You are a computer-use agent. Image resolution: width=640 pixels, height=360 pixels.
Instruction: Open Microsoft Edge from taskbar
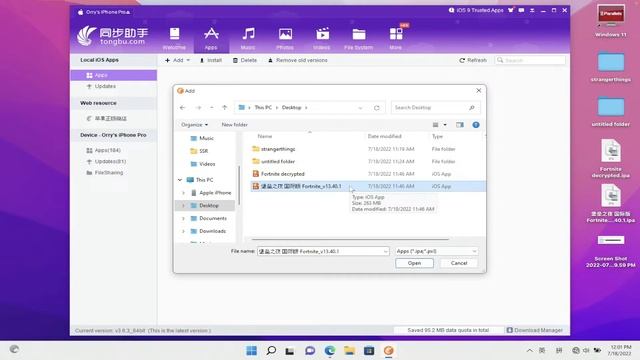tap(330, 350)
